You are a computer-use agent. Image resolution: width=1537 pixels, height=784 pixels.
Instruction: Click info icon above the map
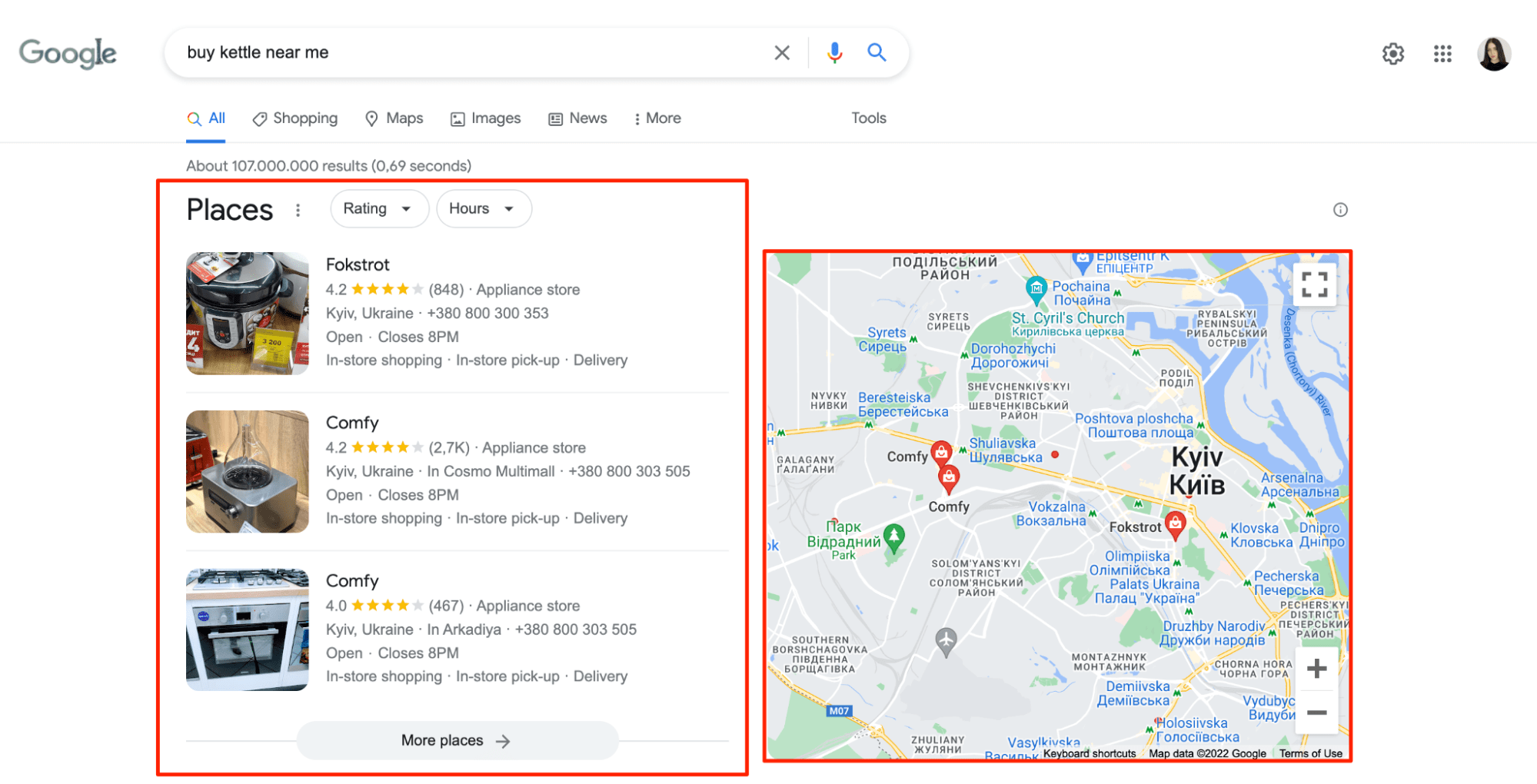[x=1340, y=210]
